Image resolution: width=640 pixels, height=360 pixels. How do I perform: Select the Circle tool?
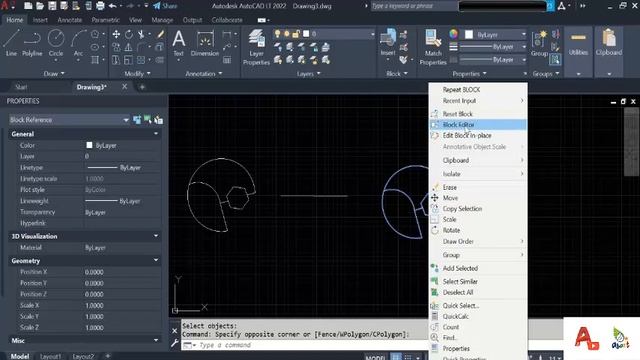56,43
